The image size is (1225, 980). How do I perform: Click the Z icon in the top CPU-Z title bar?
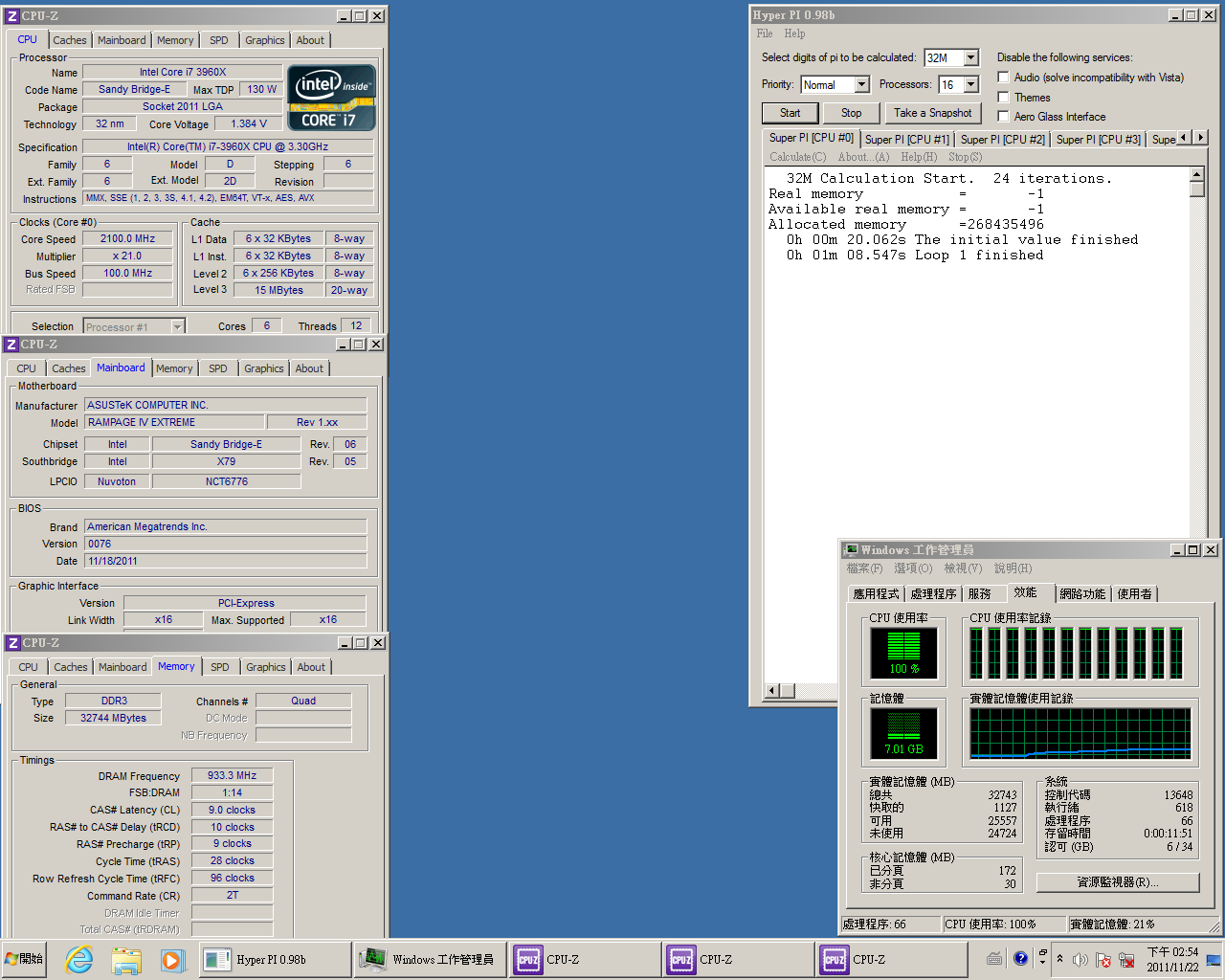[12, 16]
